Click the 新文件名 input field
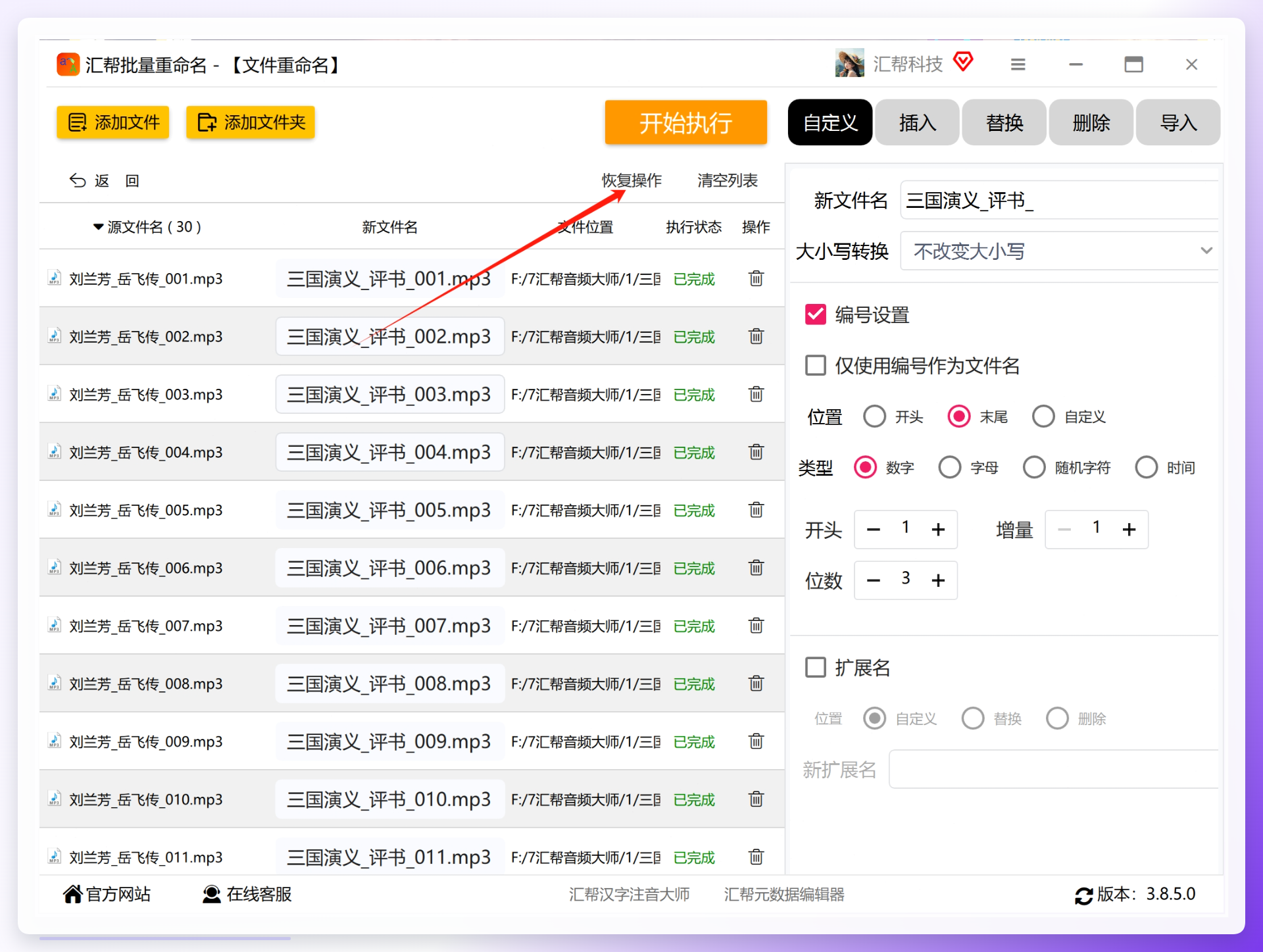 [1059, 200]
